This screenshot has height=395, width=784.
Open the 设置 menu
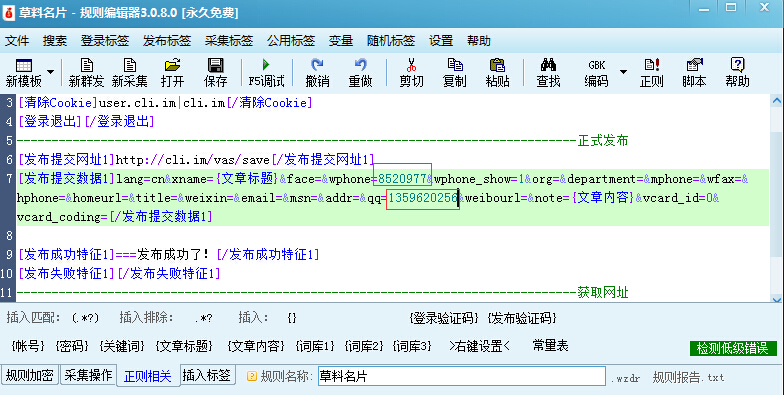point(440,40)
